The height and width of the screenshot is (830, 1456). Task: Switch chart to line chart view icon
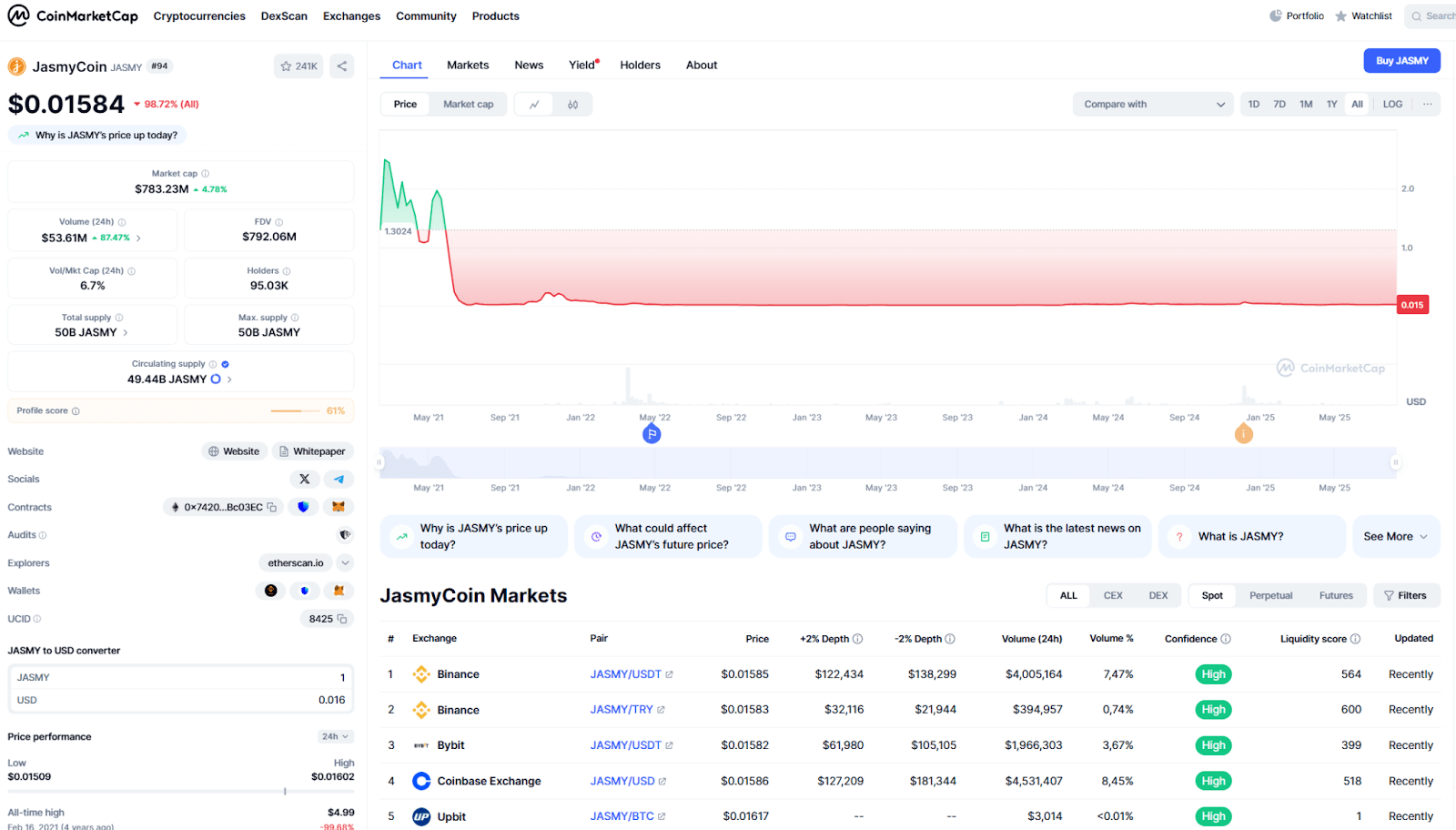pyautogui.click(x=534, y=105)
